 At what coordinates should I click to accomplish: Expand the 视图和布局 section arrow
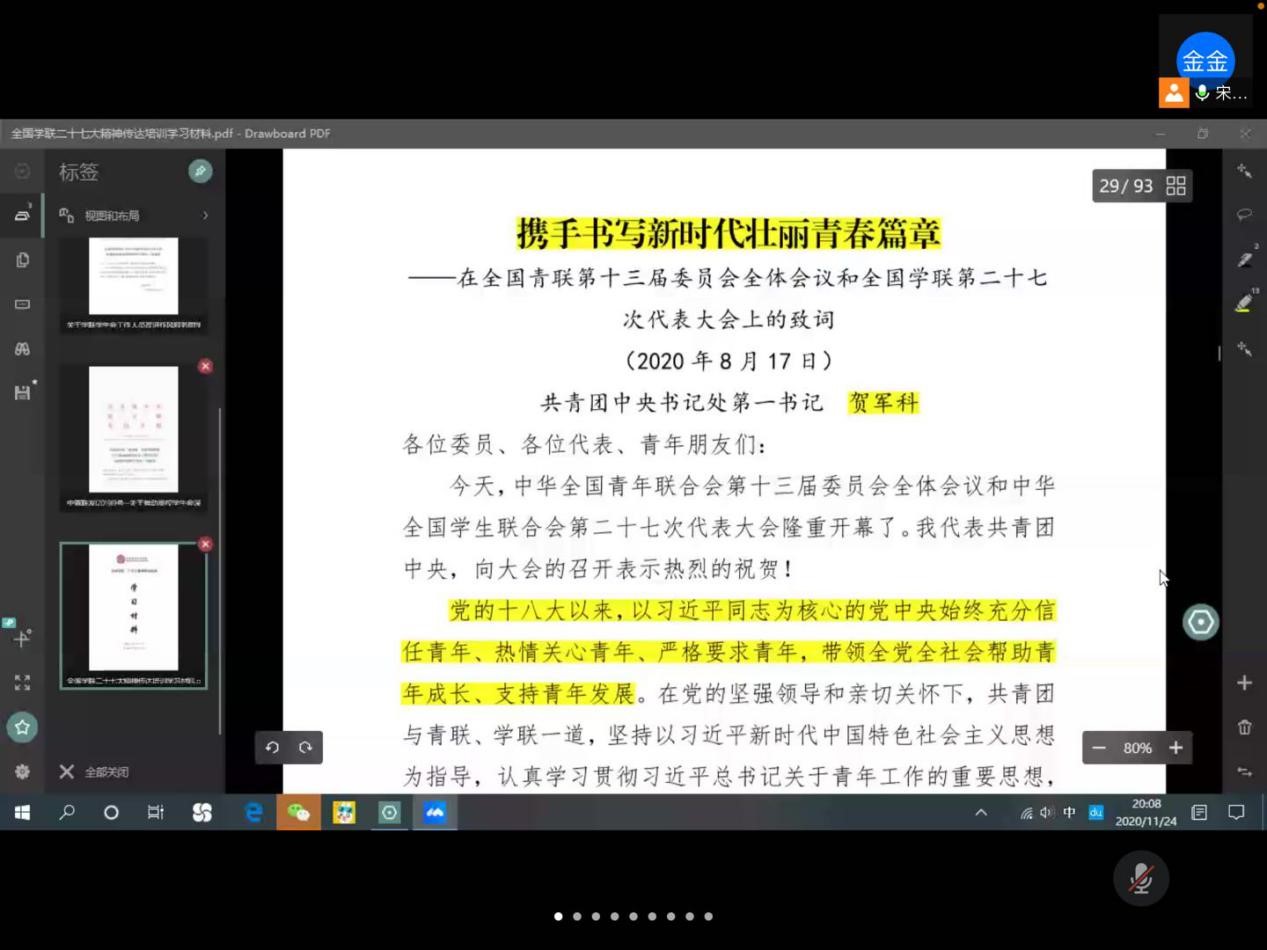tap(205, 215)
